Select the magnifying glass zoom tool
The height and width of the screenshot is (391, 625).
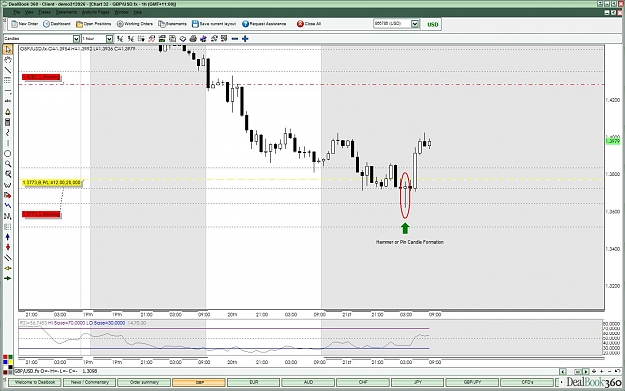point(8,164)
